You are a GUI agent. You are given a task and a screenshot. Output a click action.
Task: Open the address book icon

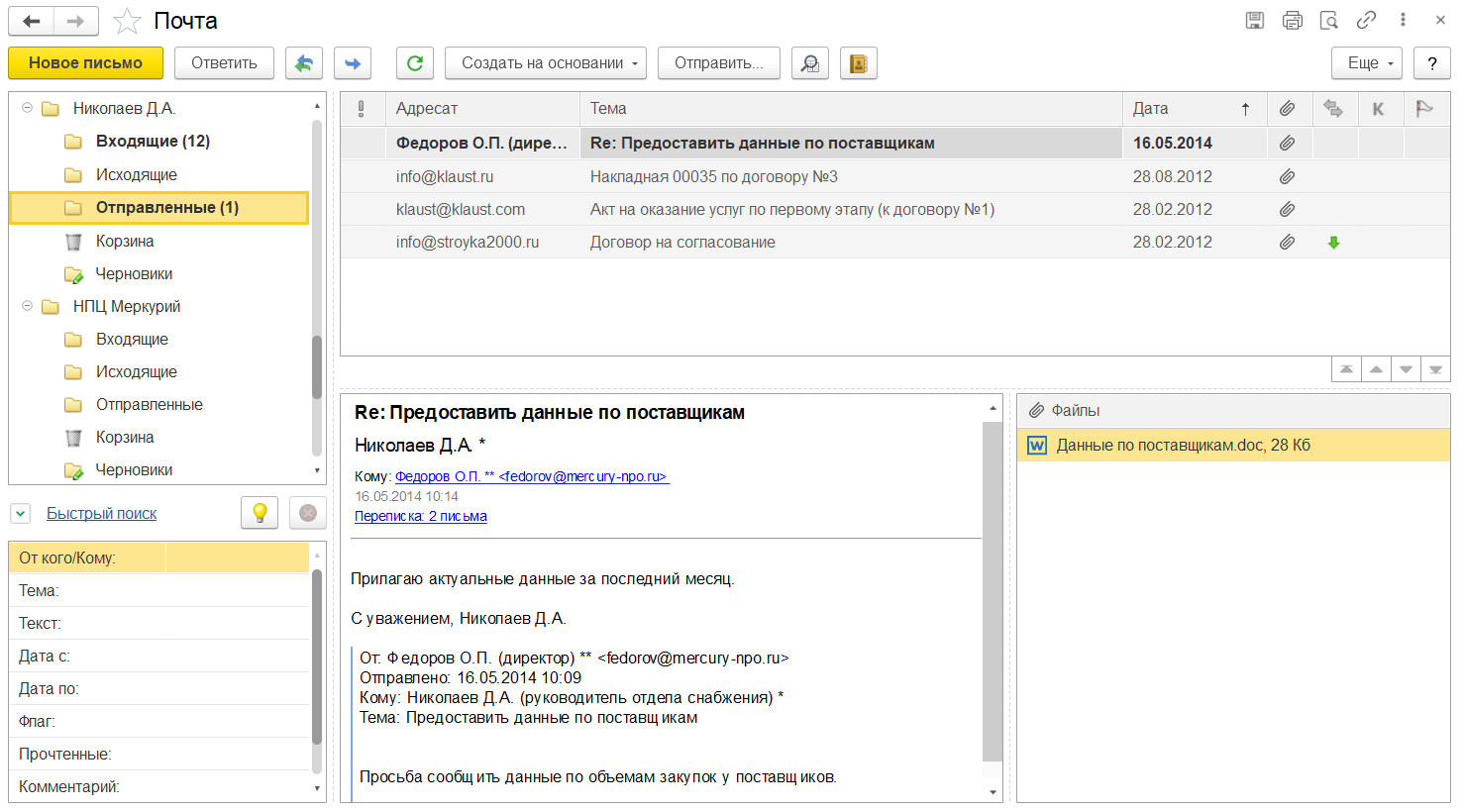859,63
